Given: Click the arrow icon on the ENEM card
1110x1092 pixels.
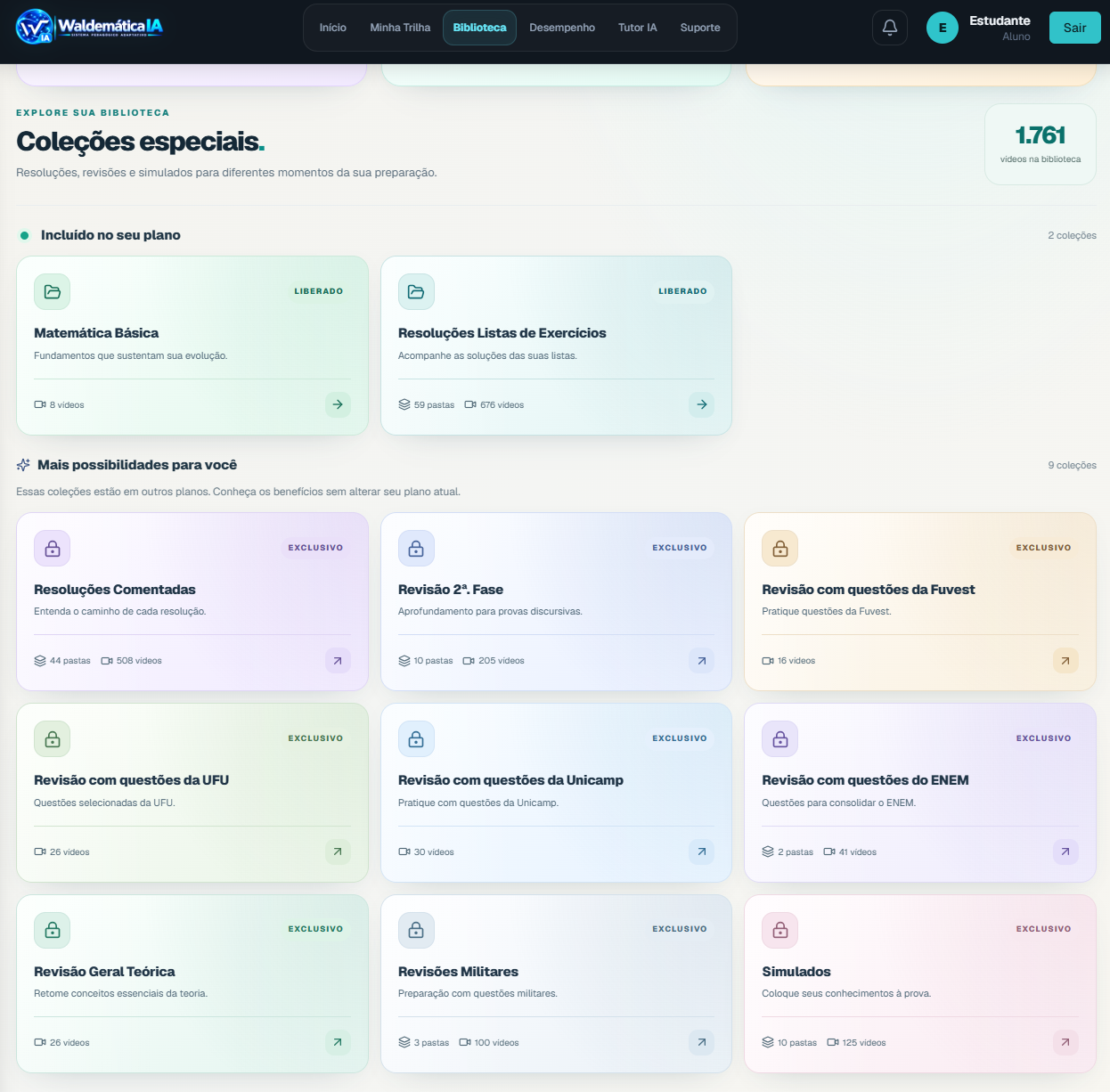Looking at the screenshot, I should point(1065,852).
